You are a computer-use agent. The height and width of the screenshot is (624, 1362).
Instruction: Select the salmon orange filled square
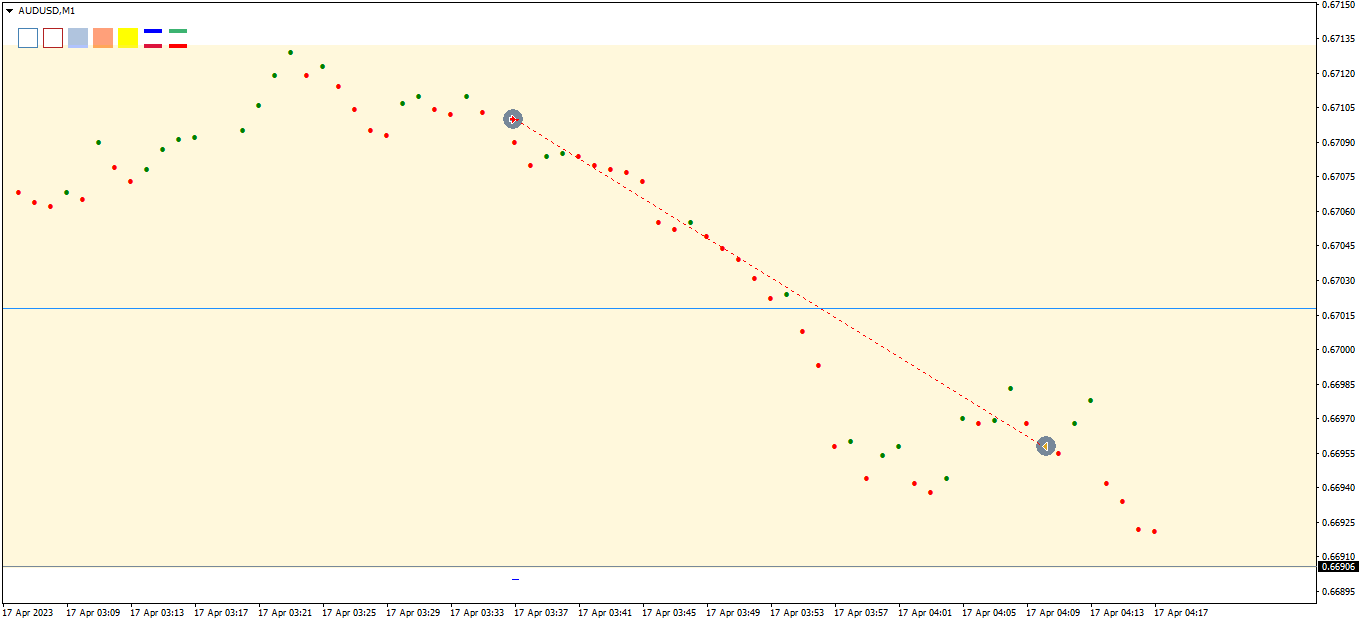[x=103, y=38]
